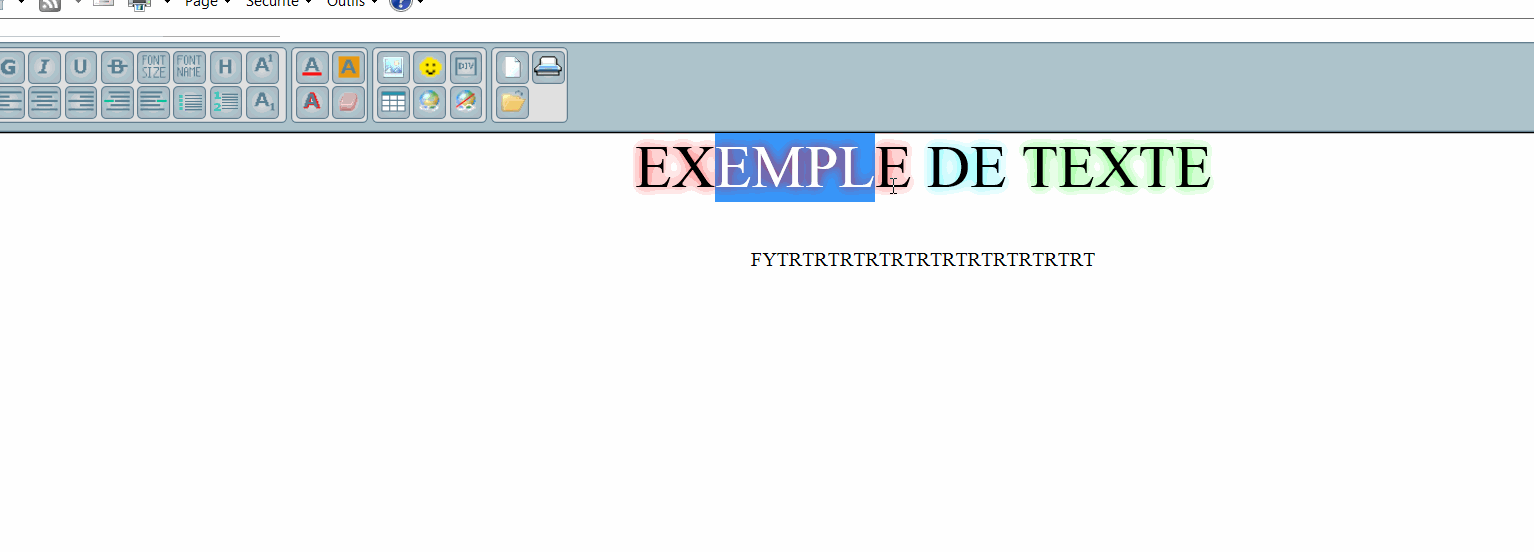Insert a numbered list
Viewport: 1534px width, 552px height.
226,102
